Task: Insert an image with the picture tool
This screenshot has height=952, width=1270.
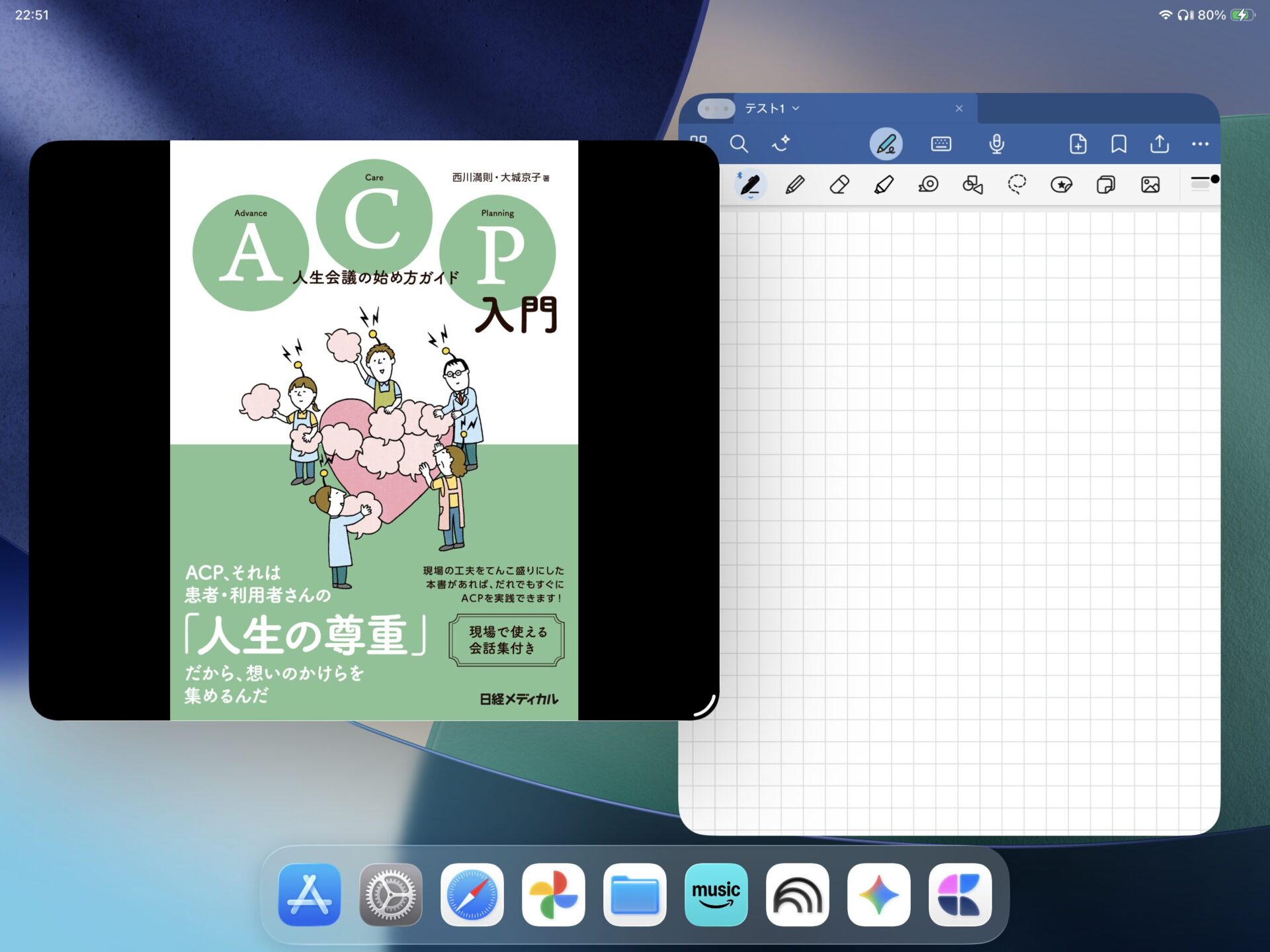Action: click(1150, 185)
